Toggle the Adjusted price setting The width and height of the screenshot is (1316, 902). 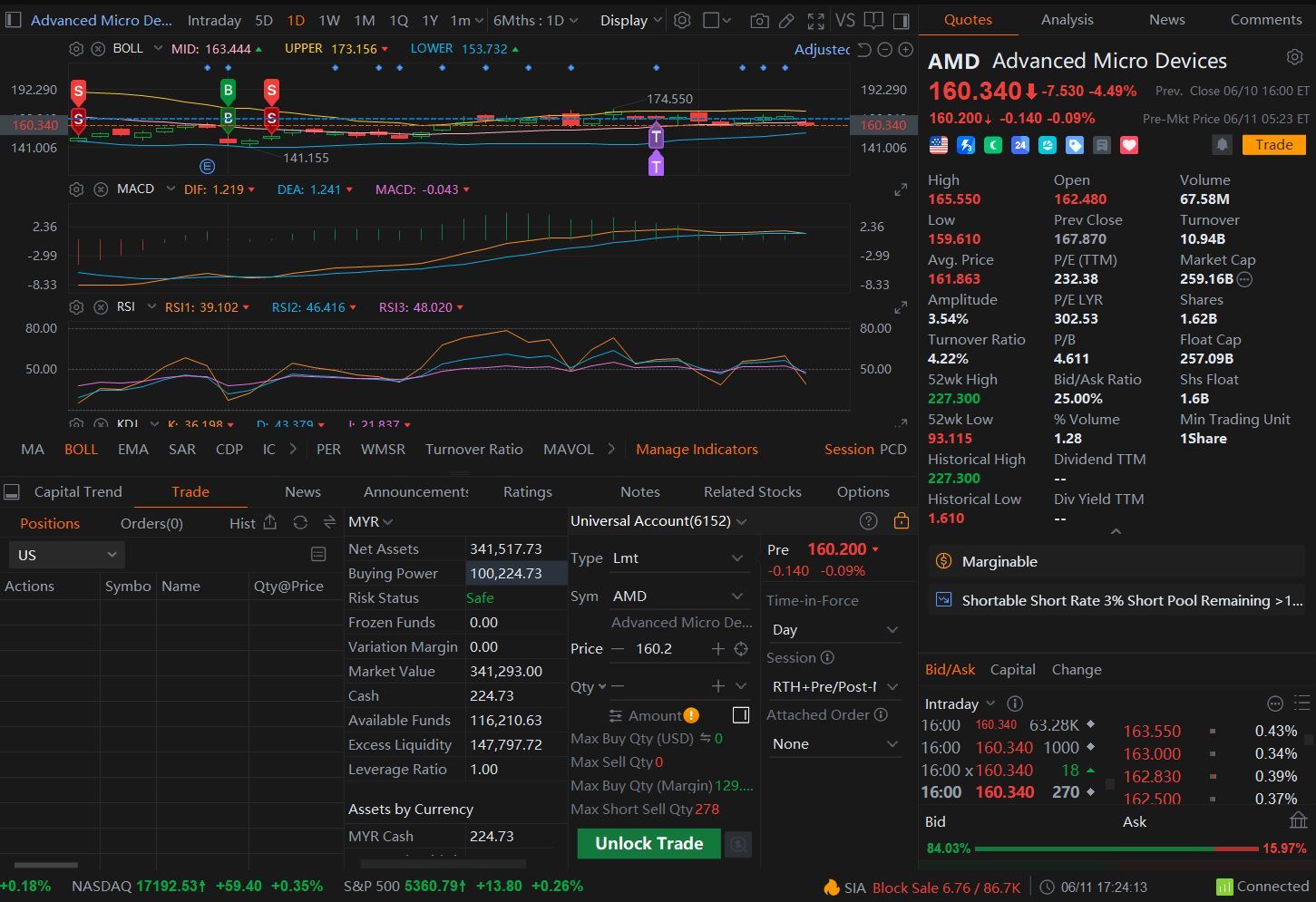(x=822, y=49)
